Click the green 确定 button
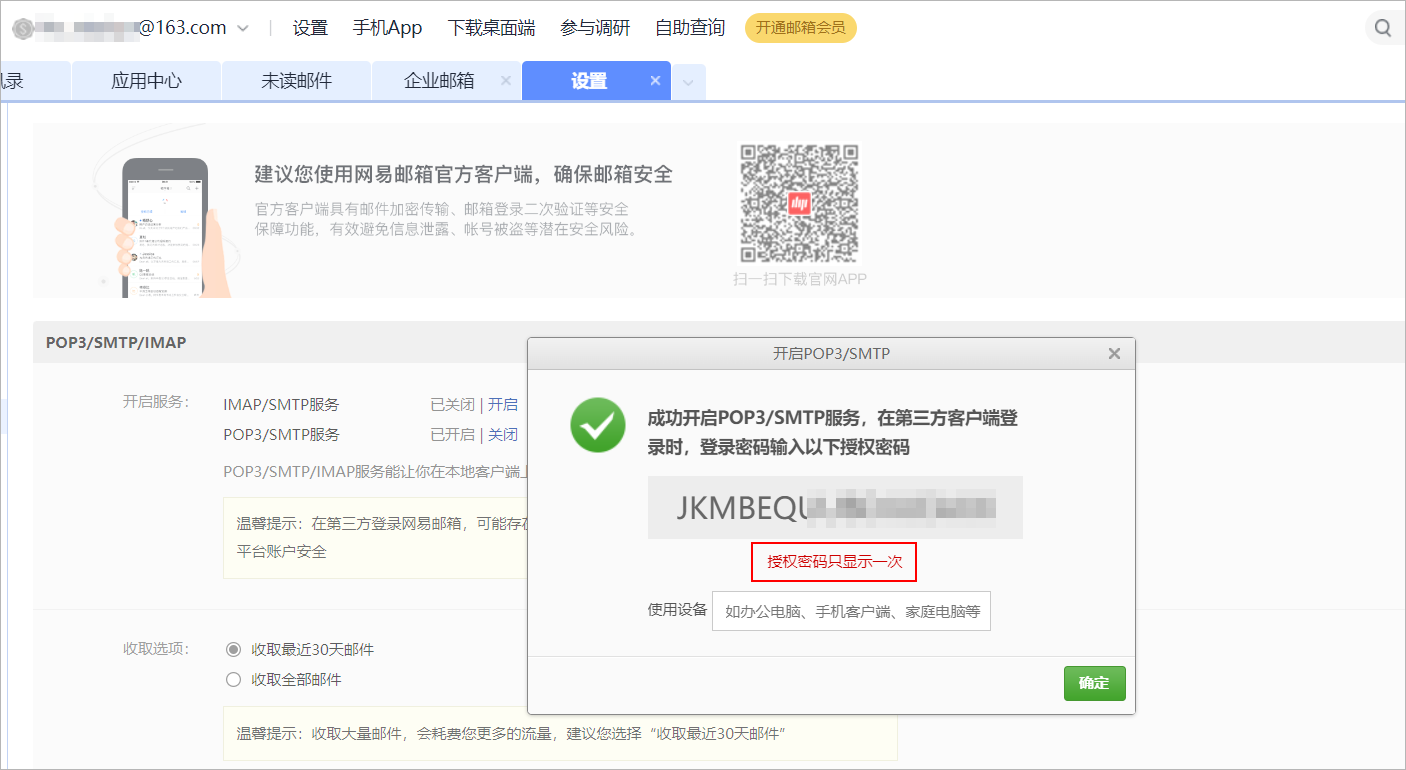The width and height of the screenshot is (1406, 770). (1095, 683)
